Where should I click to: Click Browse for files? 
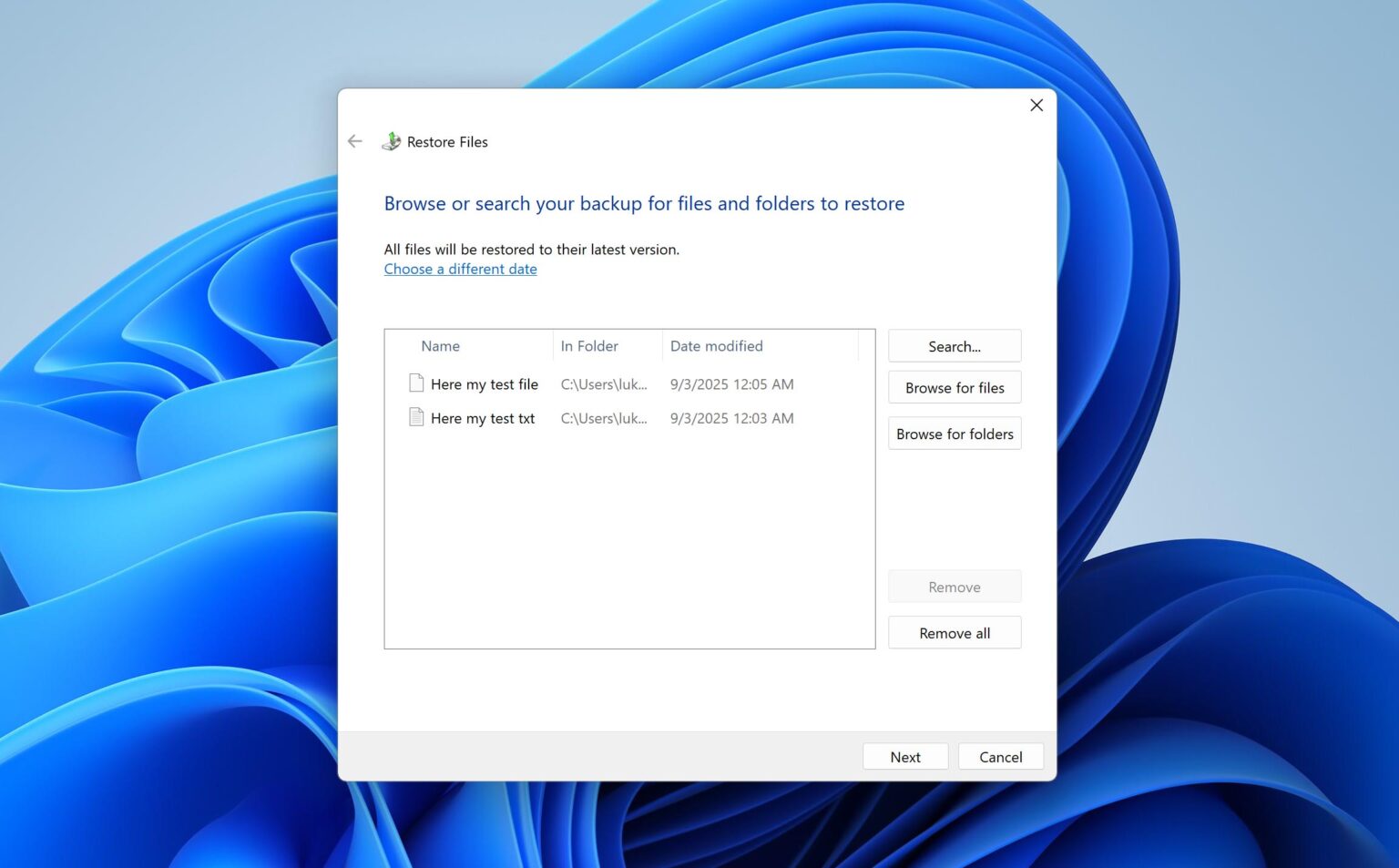pyautogui.click(x=954, y=387)
